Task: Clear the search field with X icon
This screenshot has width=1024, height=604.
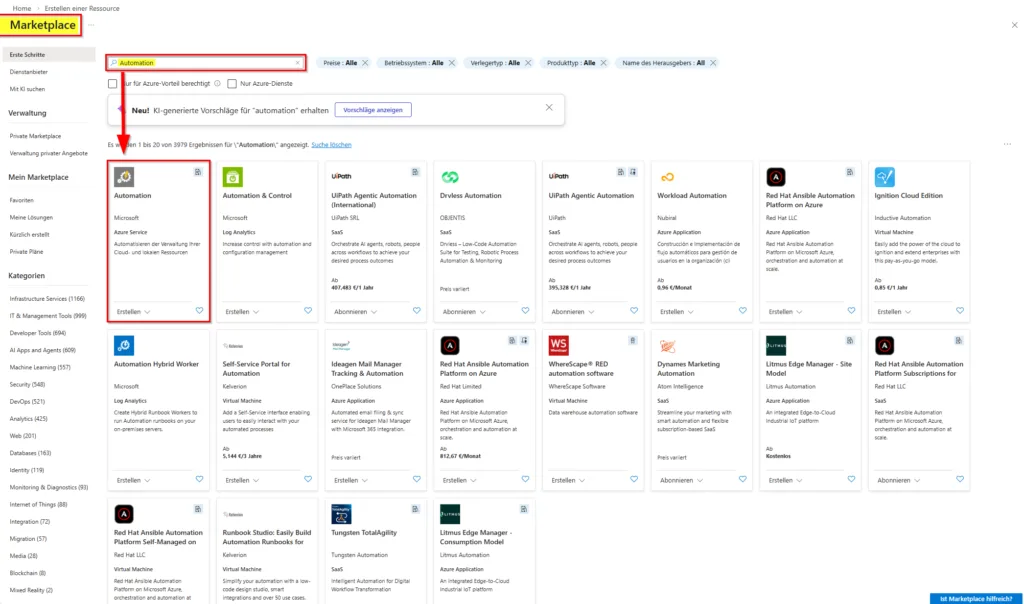Action: point(297,63)
